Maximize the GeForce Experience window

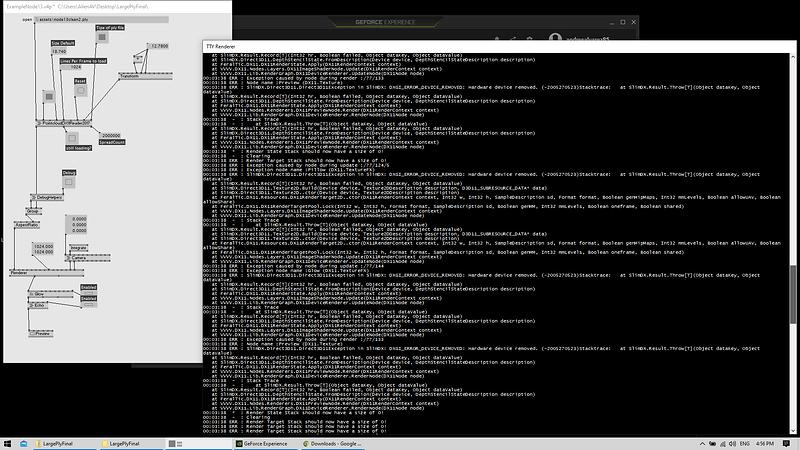[x=623, y=22]
